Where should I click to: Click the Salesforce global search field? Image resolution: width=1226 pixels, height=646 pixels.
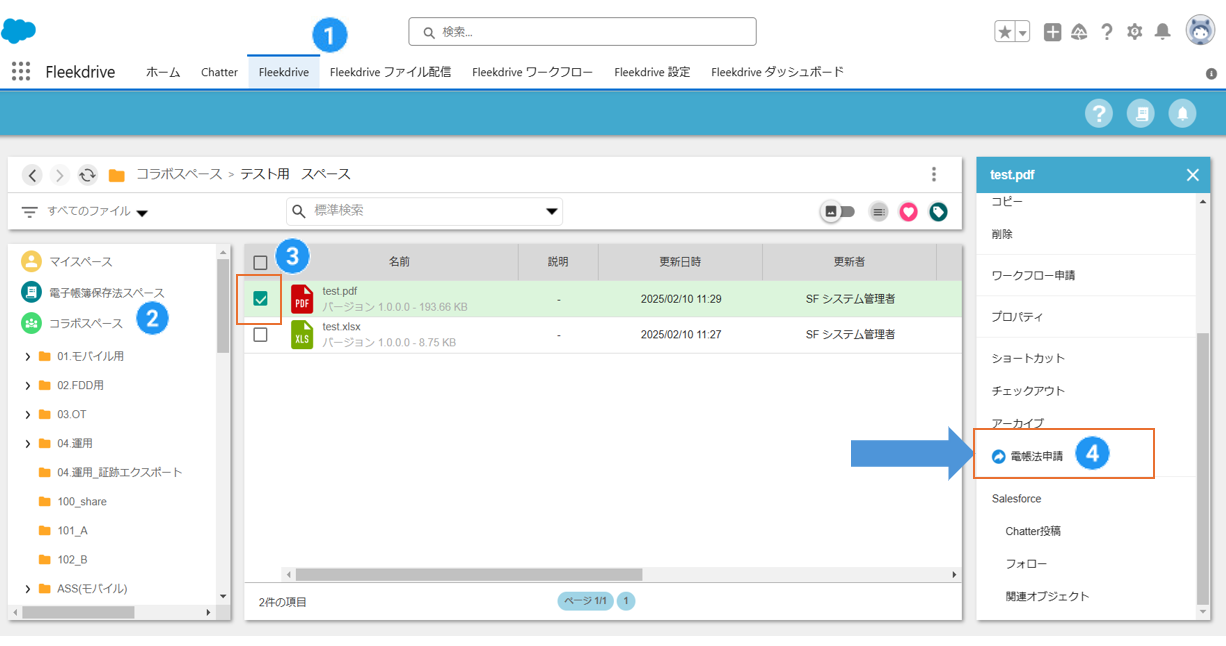[x=582, y=32]
